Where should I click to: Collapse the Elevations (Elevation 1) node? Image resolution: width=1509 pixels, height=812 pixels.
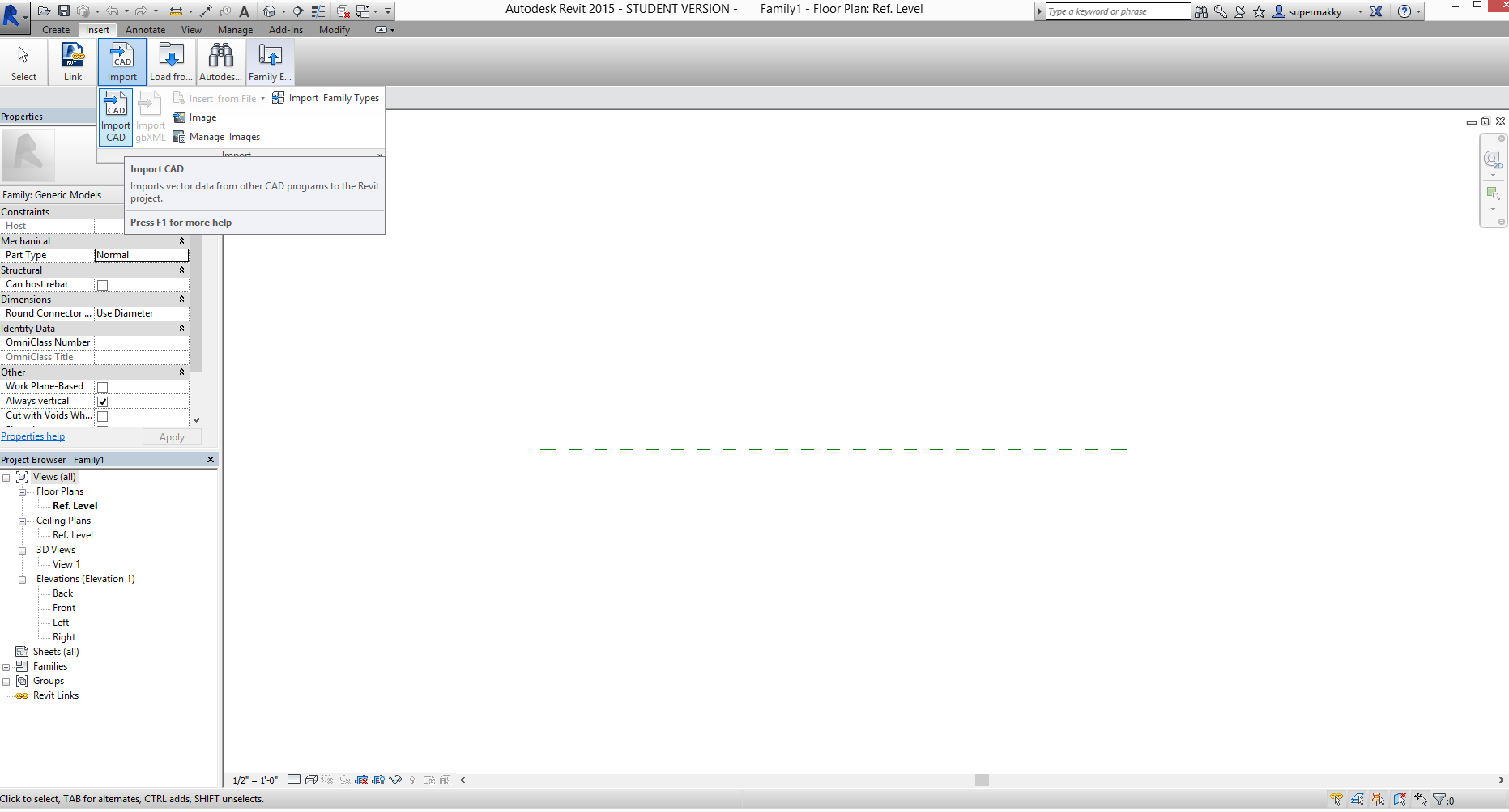click(22, 580)
